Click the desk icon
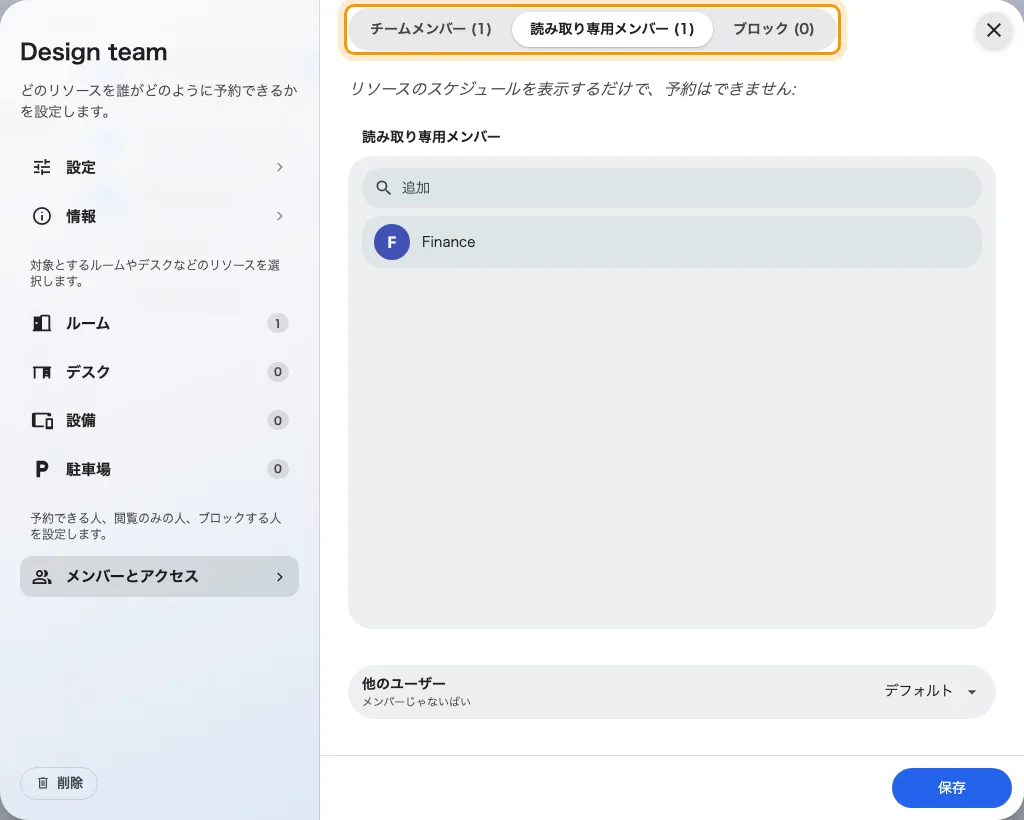This screenshot has height=820, width=1024. pos(42,372)
